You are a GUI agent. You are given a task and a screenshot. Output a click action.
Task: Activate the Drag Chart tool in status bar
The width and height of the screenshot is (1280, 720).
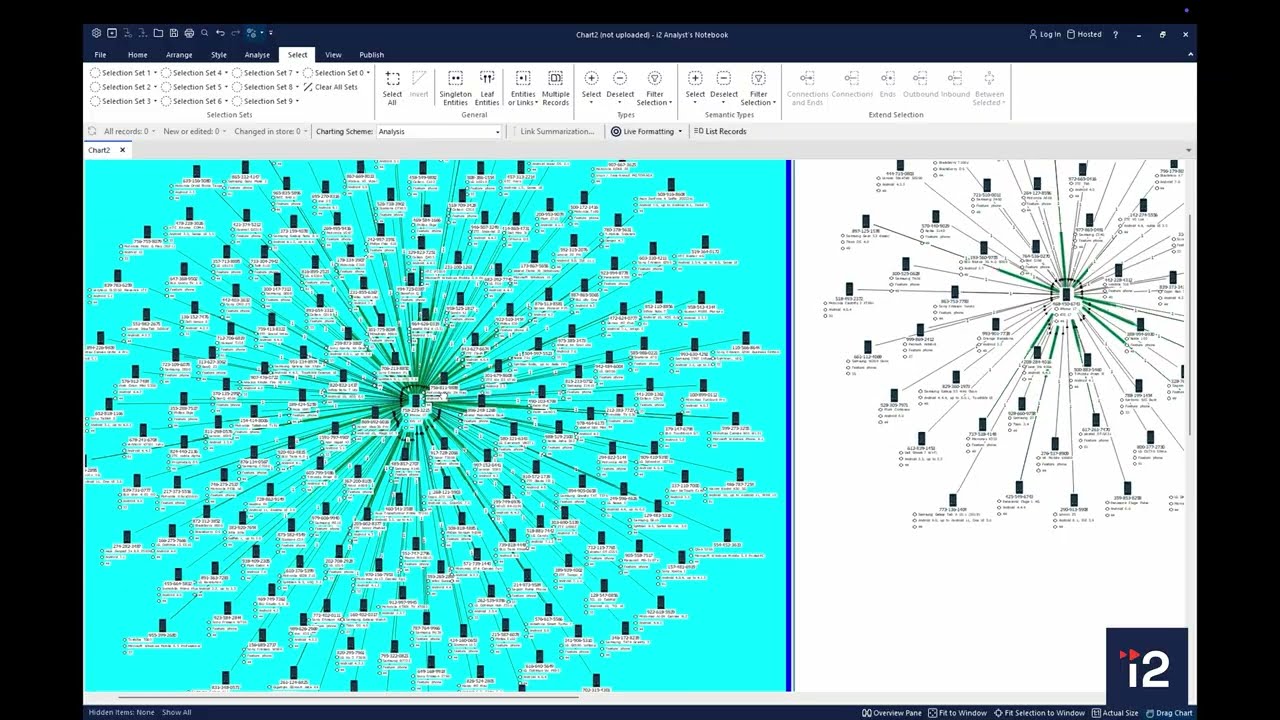pyautogui.click(x=1168, y=713)
